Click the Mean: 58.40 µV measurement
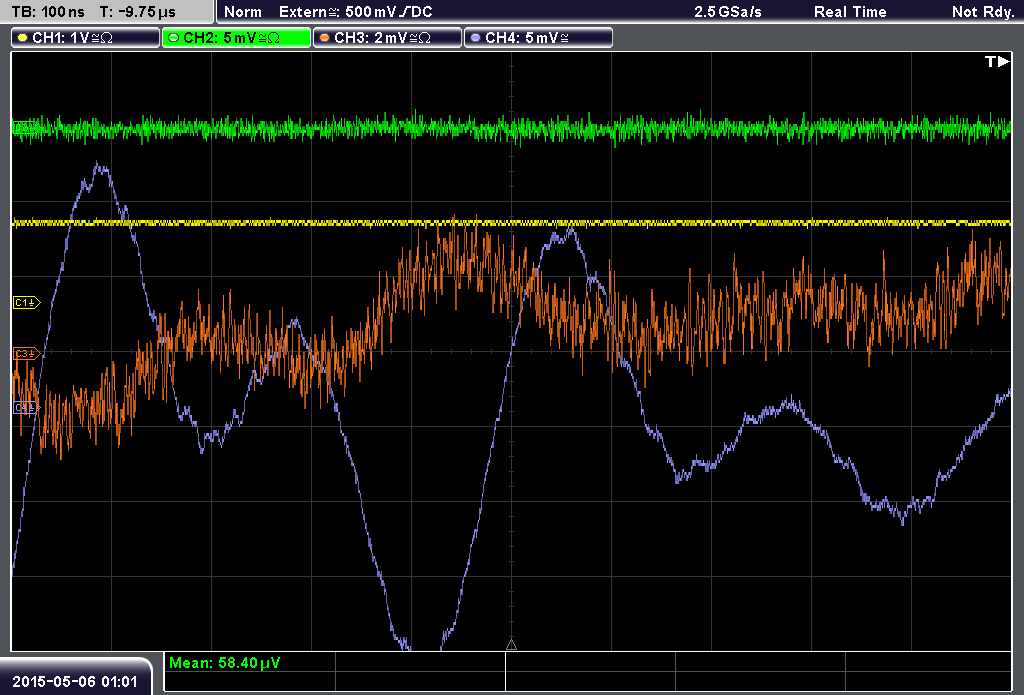 [225, 663]
